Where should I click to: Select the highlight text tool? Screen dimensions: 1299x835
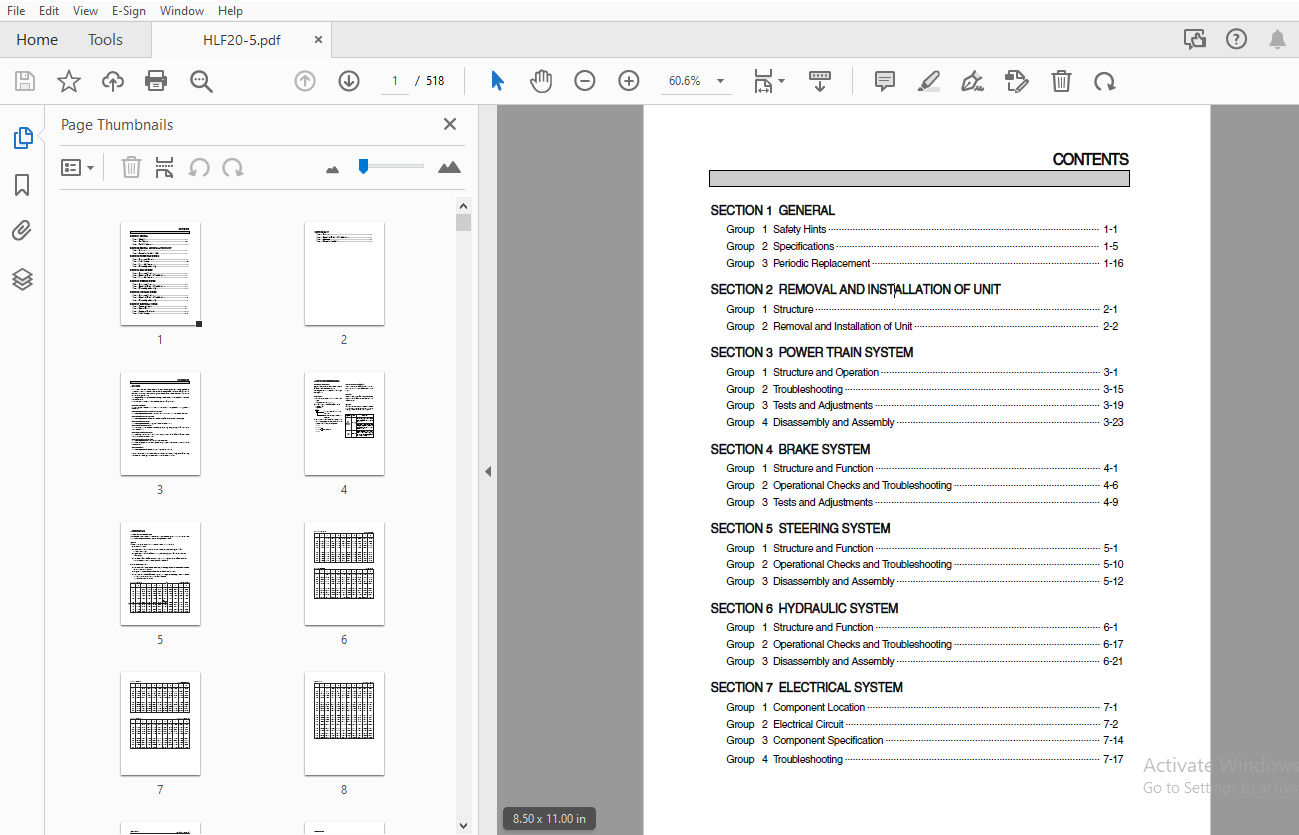(929, 81)
